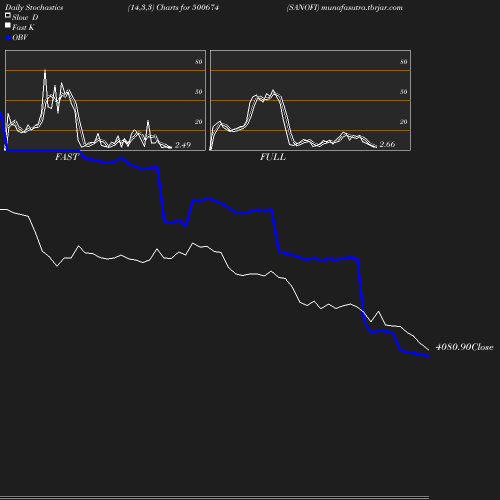
Task: Click the 2.49 value in FAST chart
Action: pyautogui.click(x=183, y=145)
